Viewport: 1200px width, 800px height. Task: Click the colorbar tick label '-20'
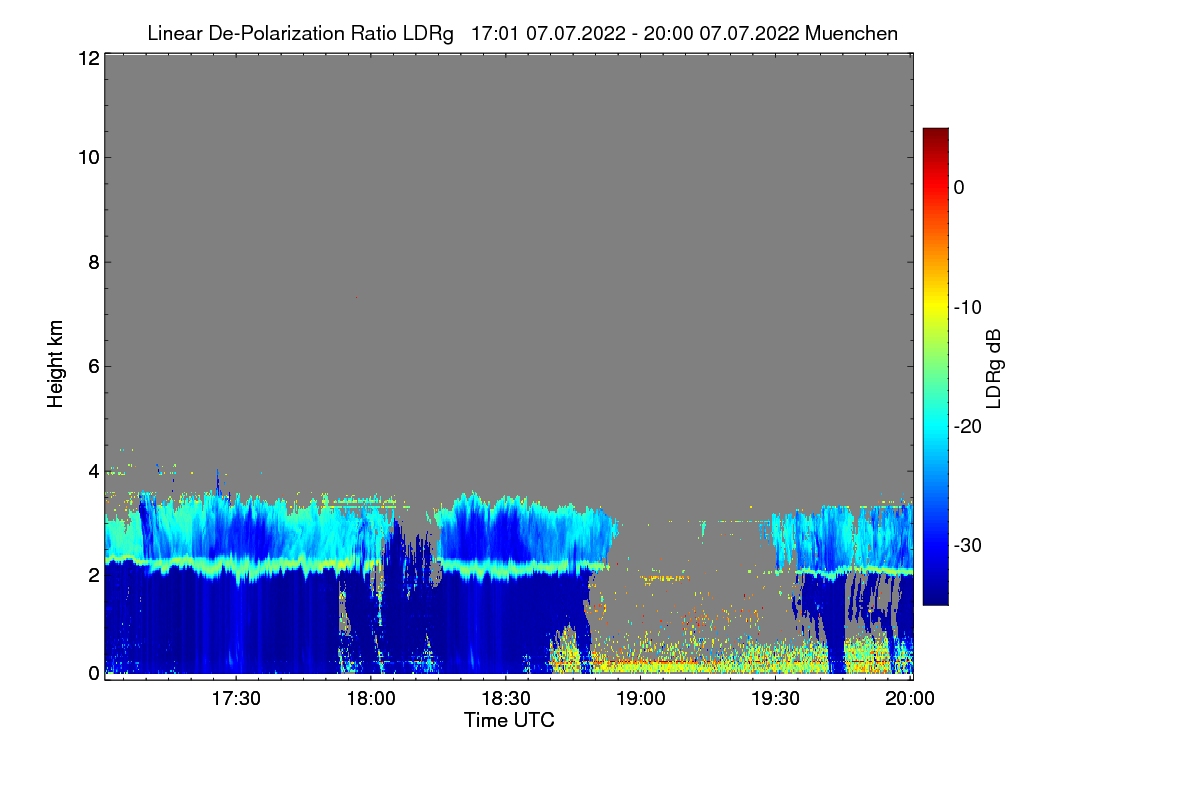coord(968,426)
